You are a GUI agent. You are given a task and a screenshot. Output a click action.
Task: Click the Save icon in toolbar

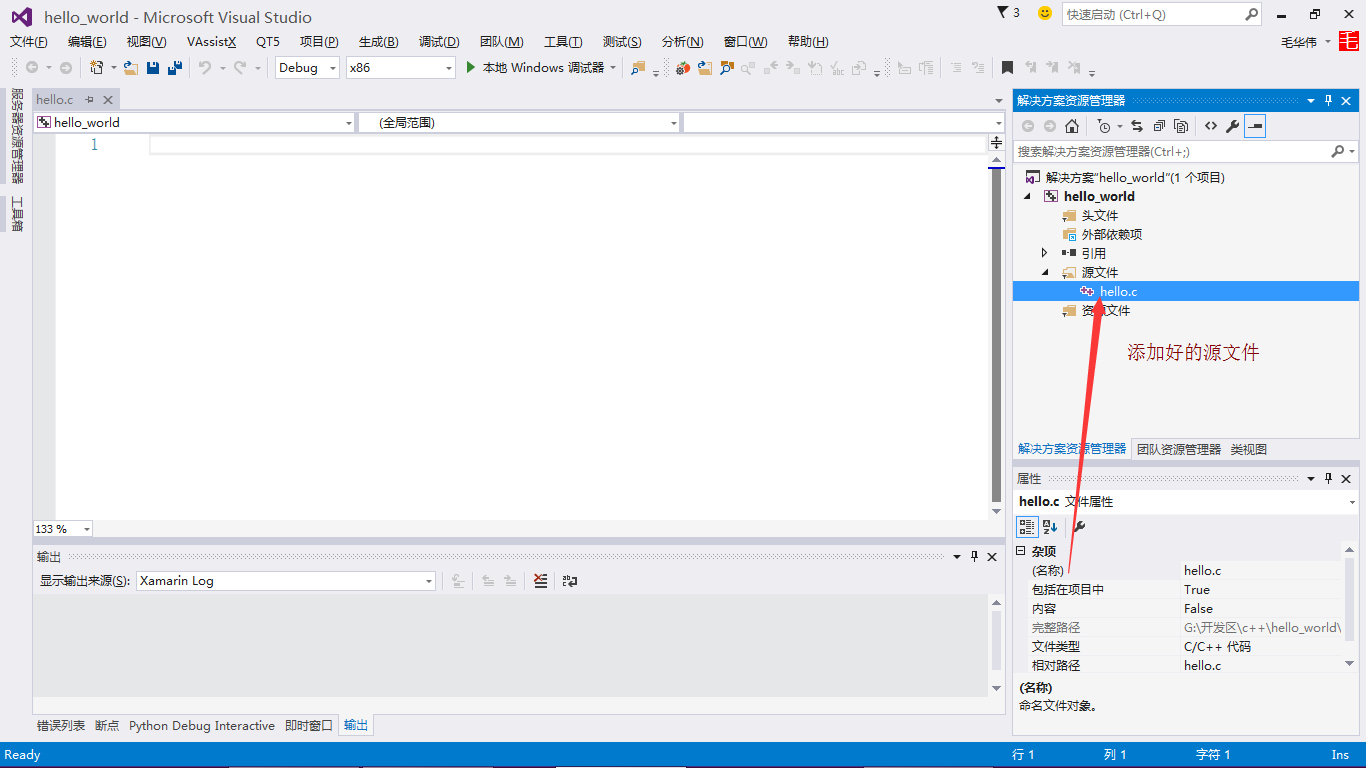click(x=153, y=67)
